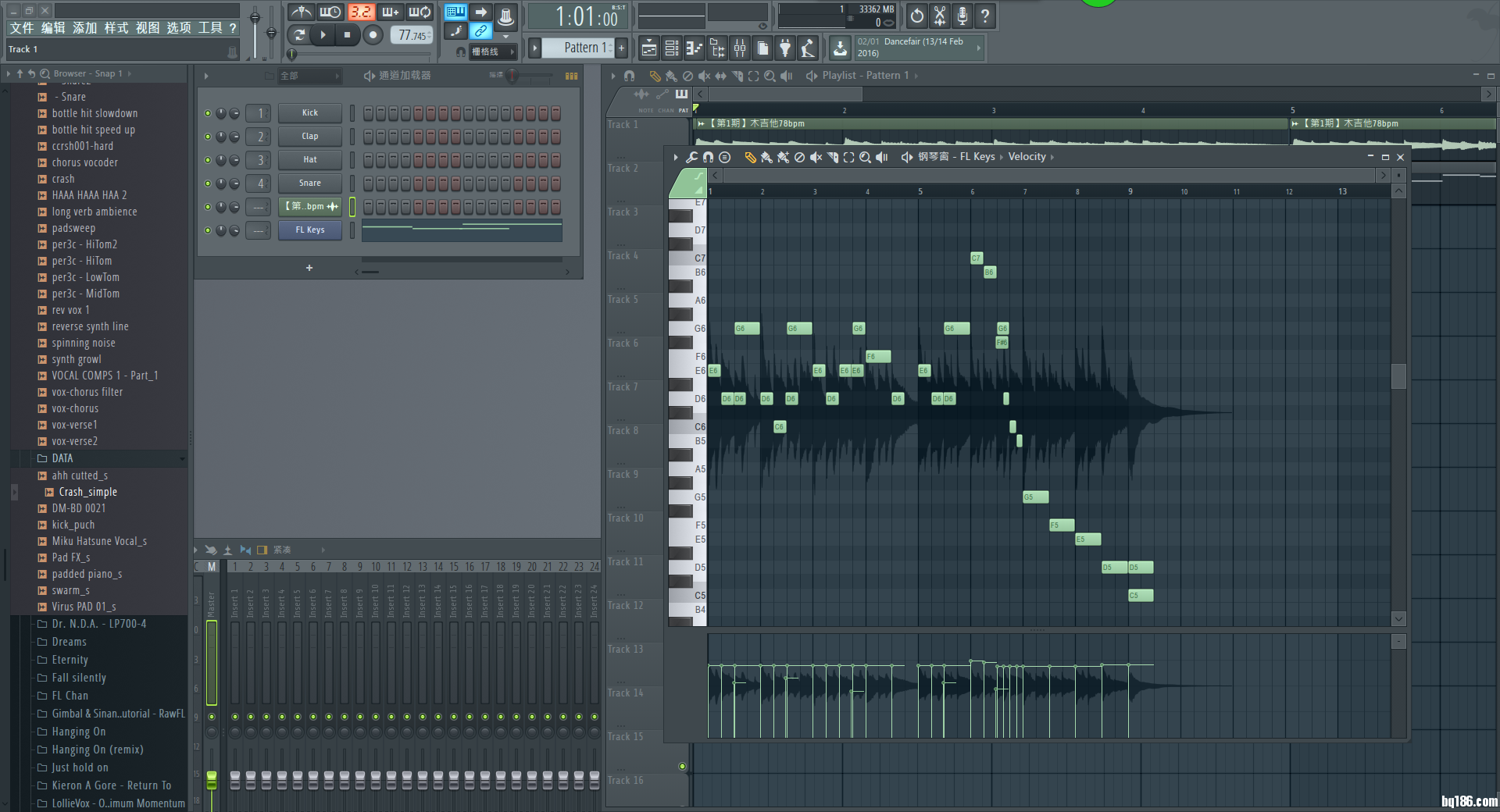This screenshot has height=812, width=1500.
Task: Add a channel with the plus button
Action: 309,268
